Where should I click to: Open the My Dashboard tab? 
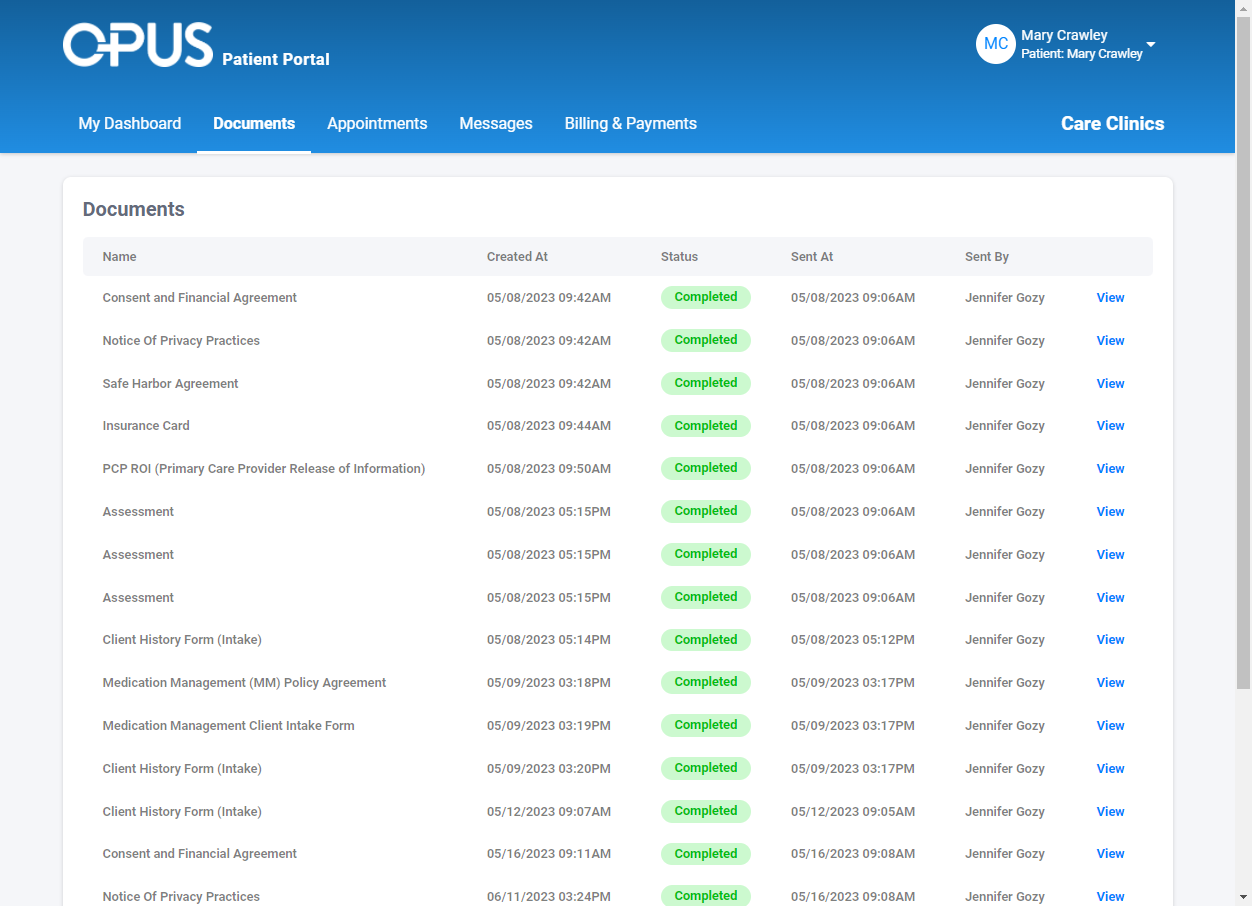click(130, 124)
